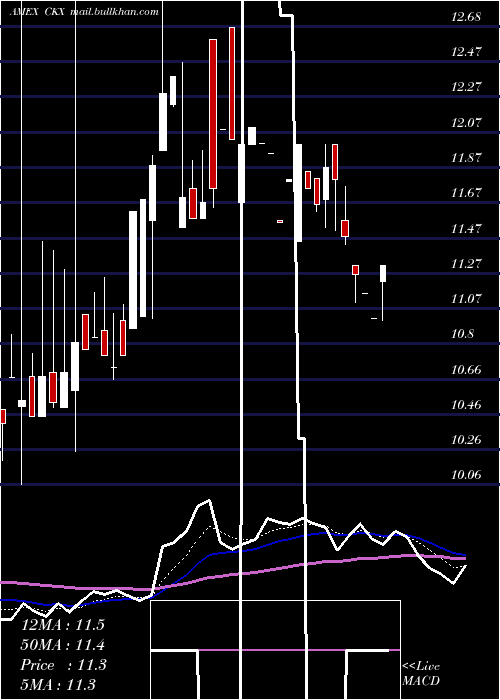Click the '50MA : 11.4' legend text
Screen dimensions: 500x700
[62, 645]
